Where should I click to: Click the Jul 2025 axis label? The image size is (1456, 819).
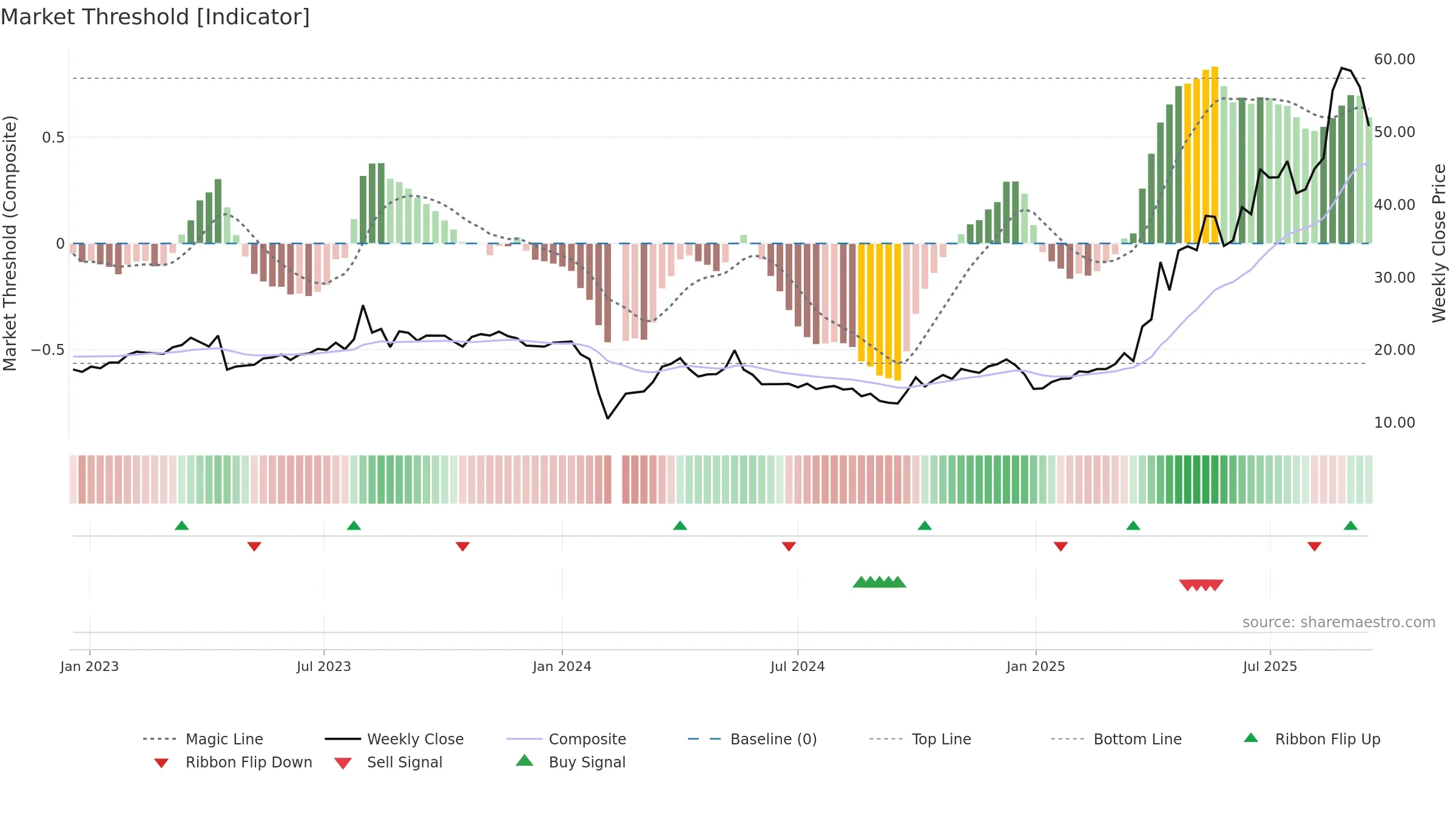click(1270, 667)
